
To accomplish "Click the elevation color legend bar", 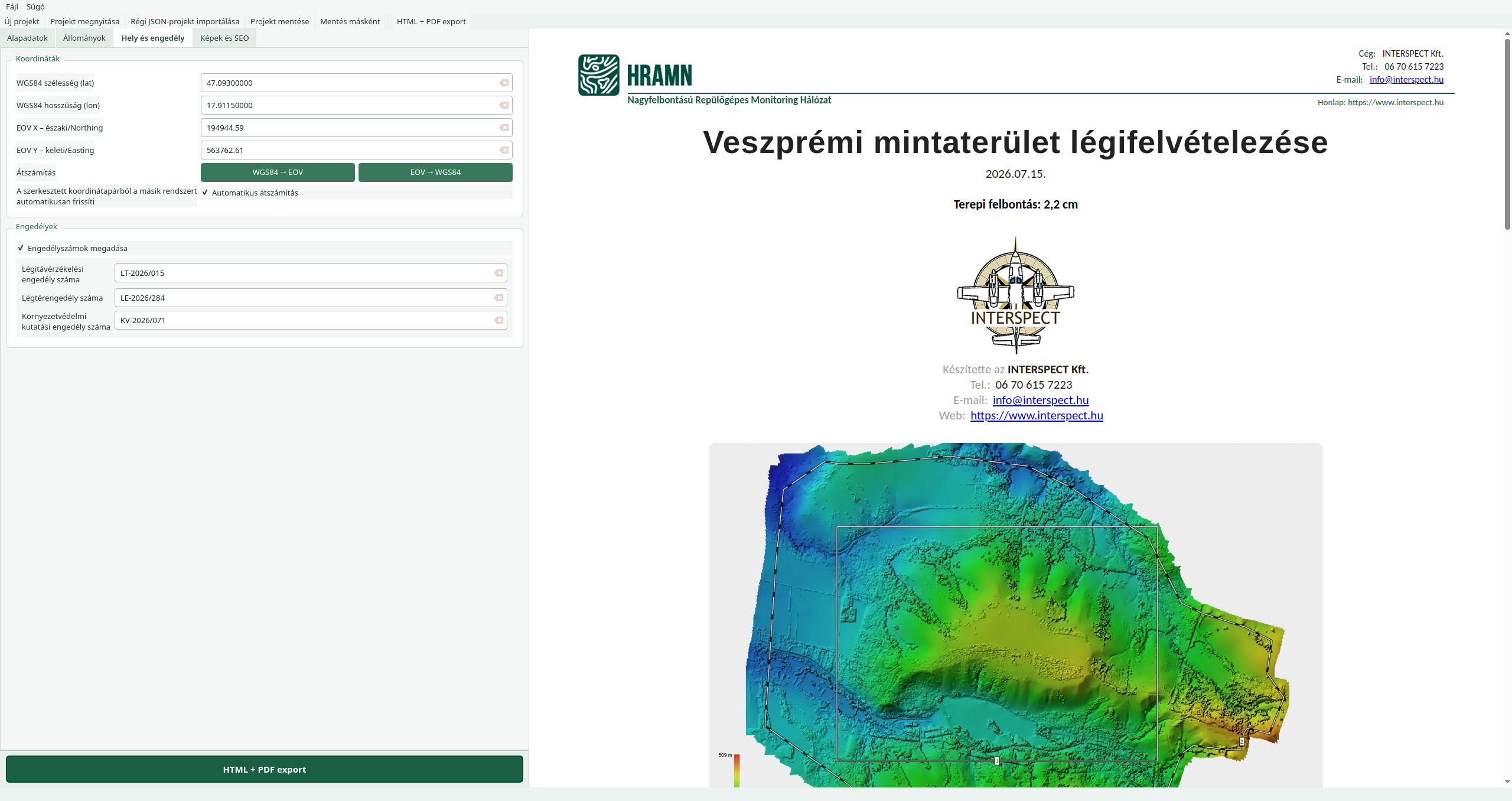I will point(737,770).
